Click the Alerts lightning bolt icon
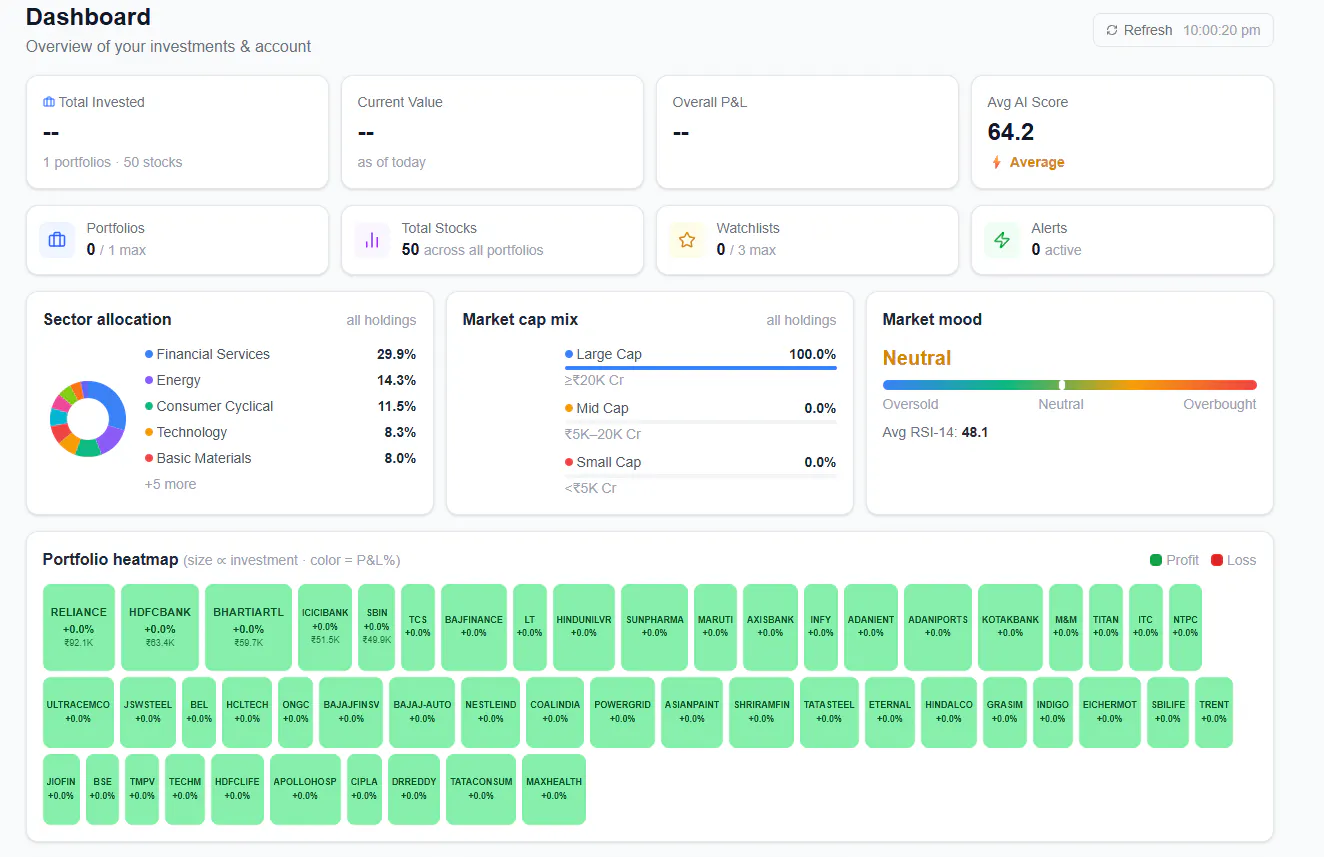The height and width of the screenshot is (857, 1324). [1002, 240]
